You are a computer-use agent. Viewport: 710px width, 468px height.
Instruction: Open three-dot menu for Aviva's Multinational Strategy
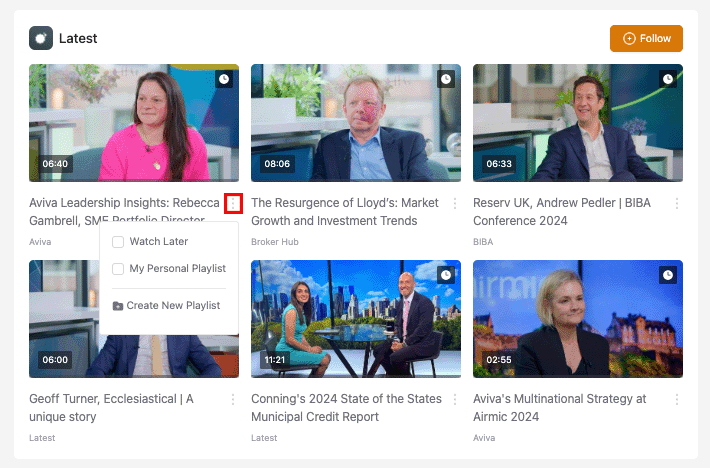pyautogui.click(x=677, y=399)
